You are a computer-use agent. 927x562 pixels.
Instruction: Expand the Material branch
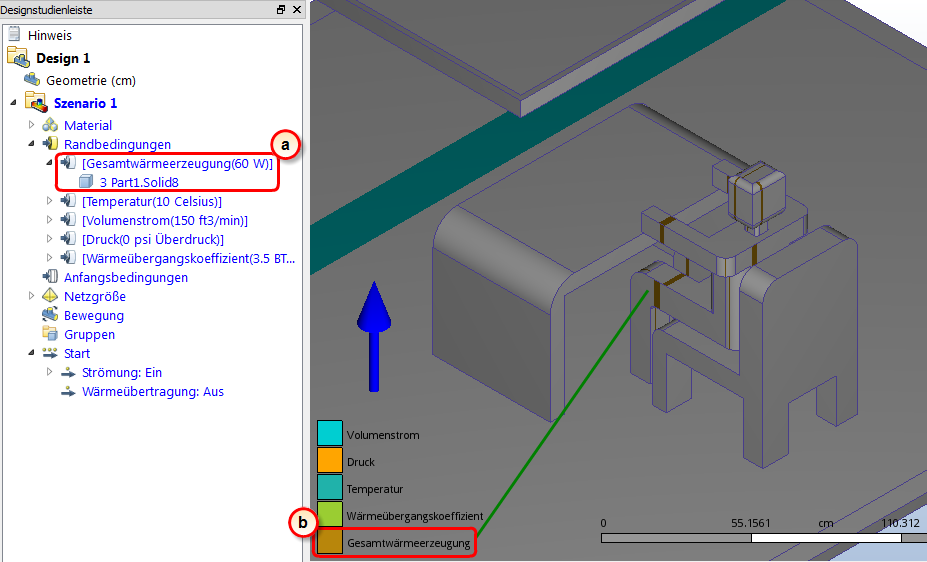pyautogui.click(x=31, y=125)
